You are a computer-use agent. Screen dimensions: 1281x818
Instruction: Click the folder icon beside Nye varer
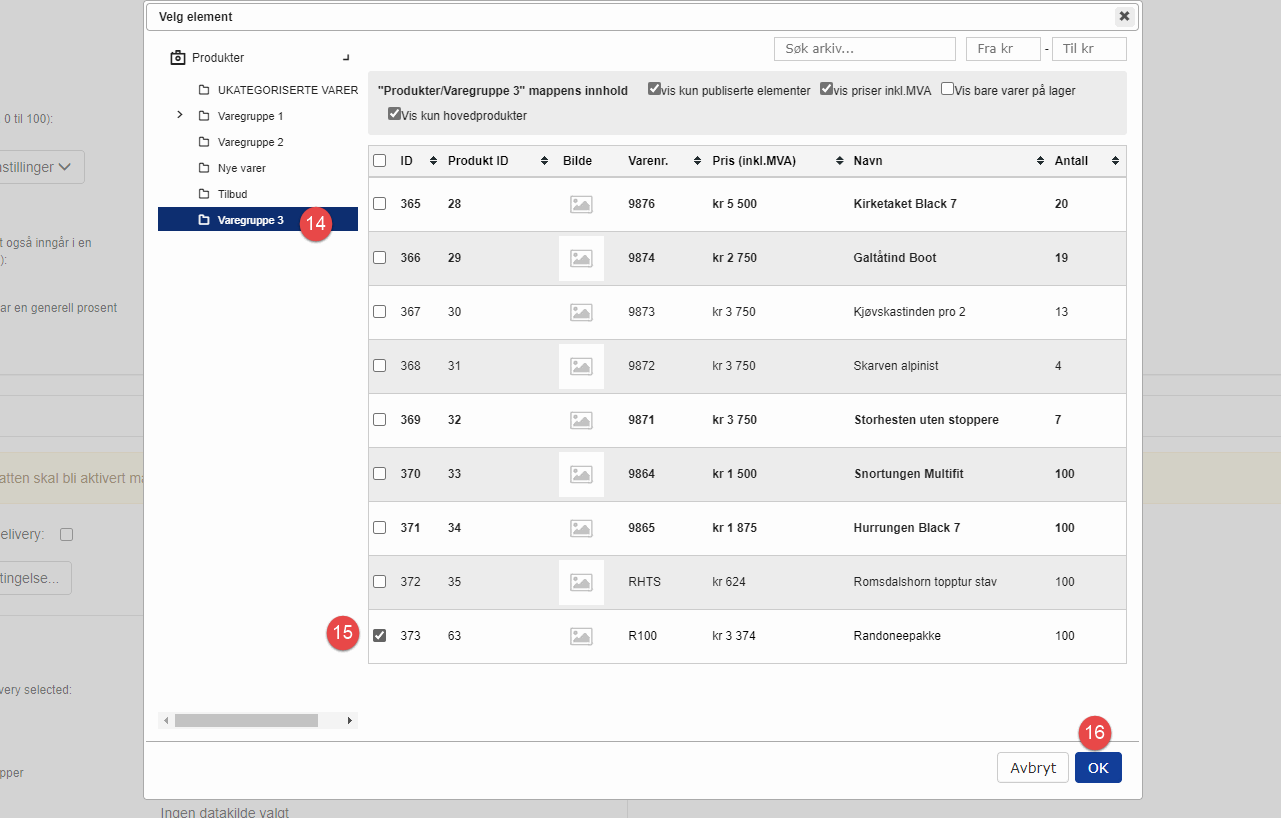(204, 168)
